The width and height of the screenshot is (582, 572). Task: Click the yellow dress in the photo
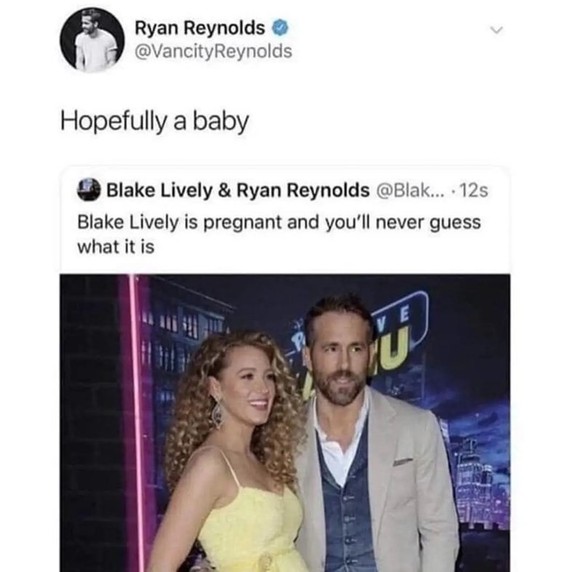click(x=252, y=527)
